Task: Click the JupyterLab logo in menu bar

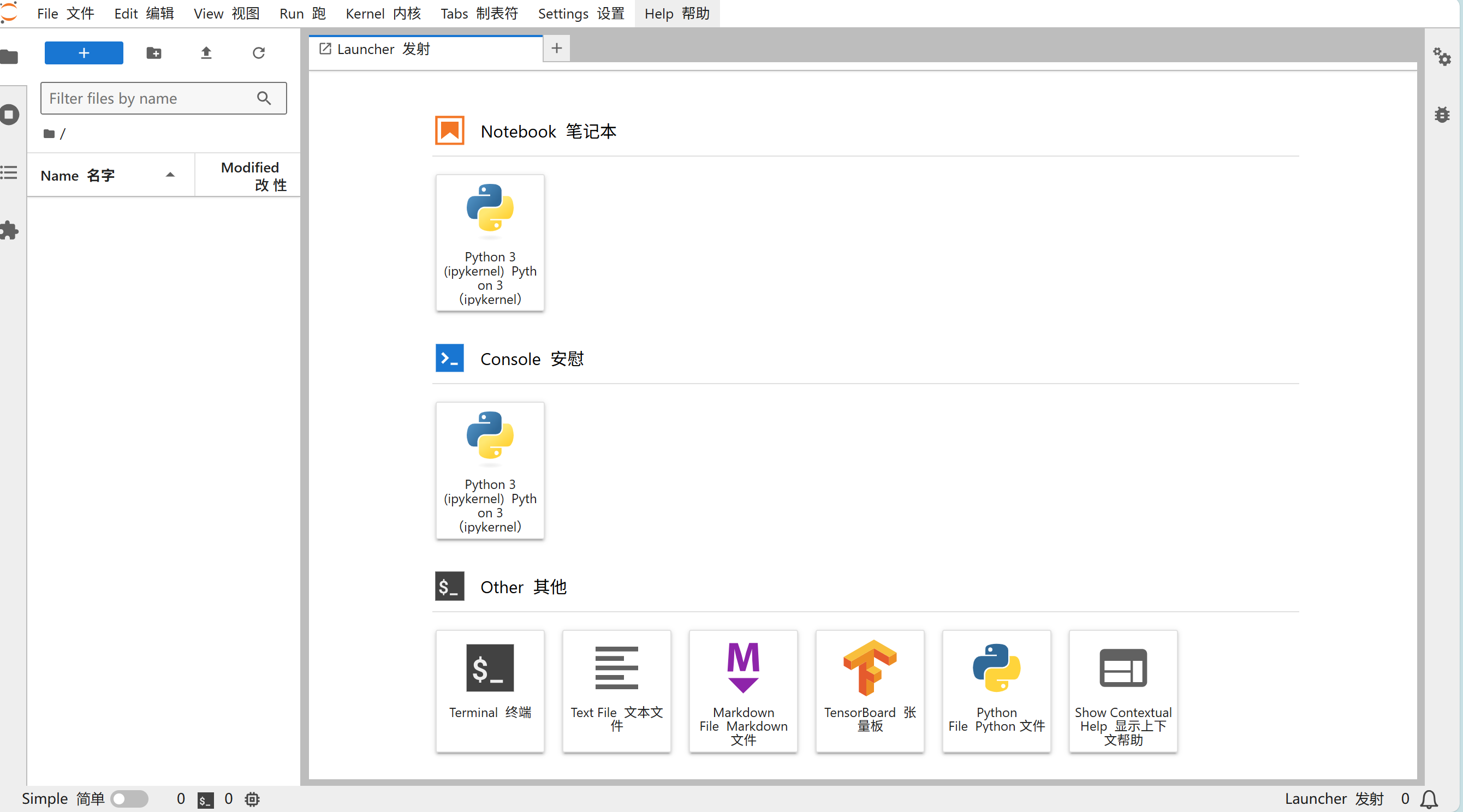Action: point(9,13)
